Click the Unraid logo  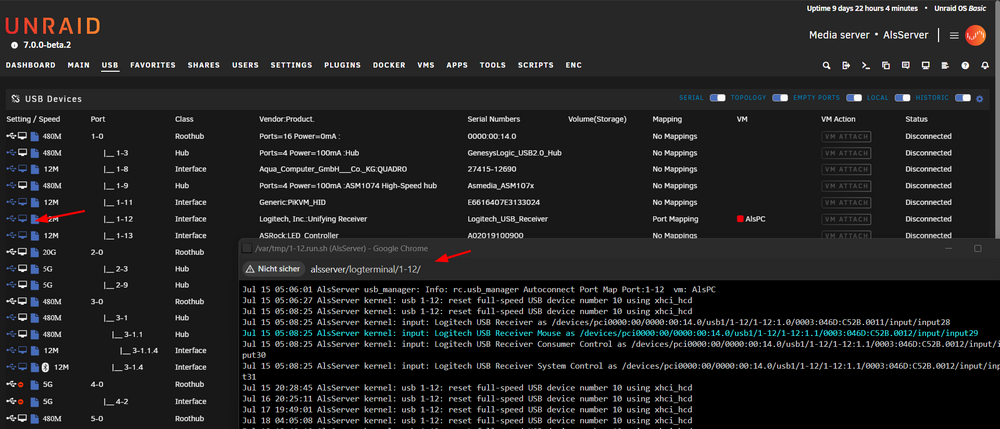[53, 26]
